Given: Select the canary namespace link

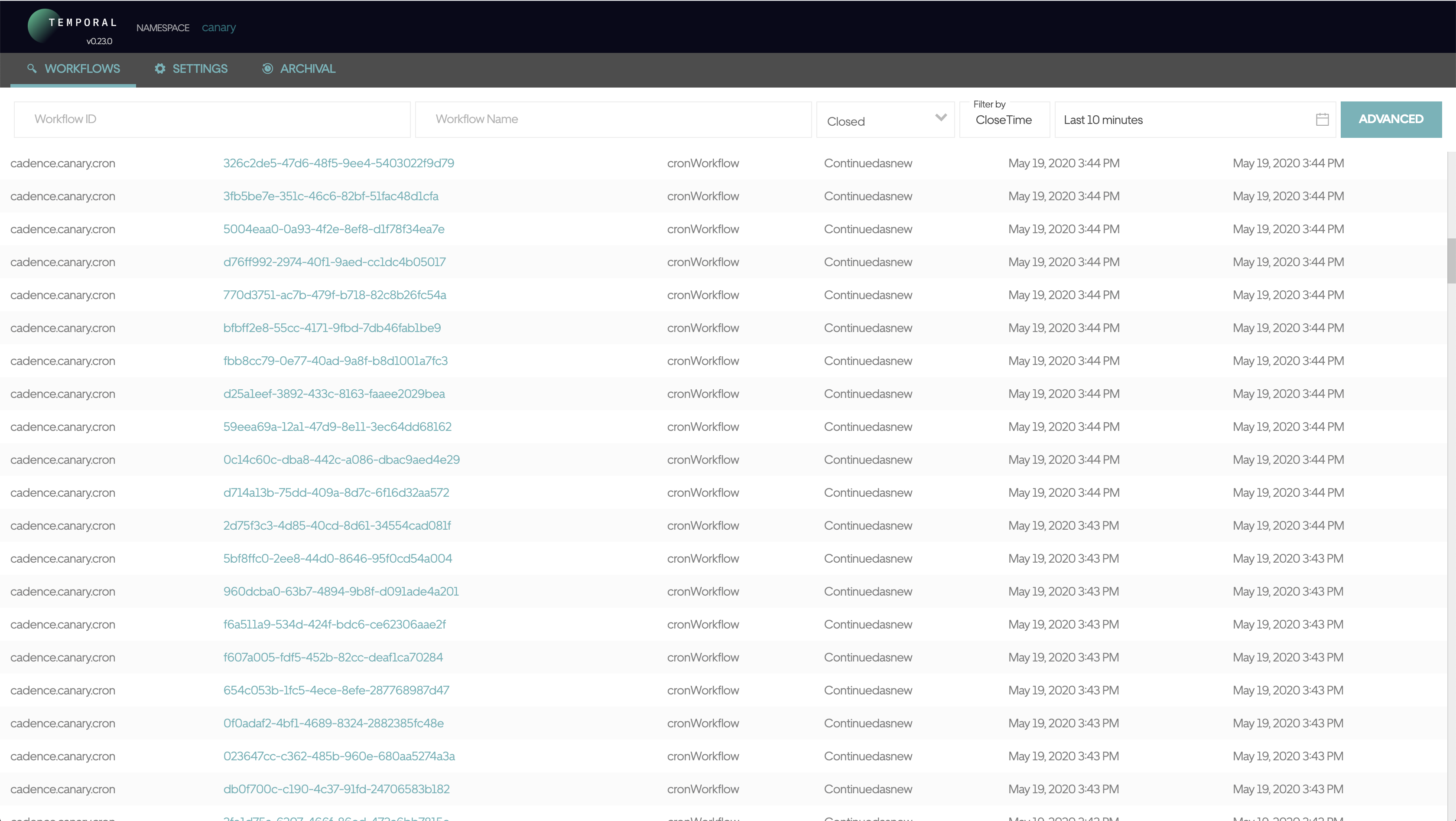Looking at the screenshot, I should [x=219, y=27].
